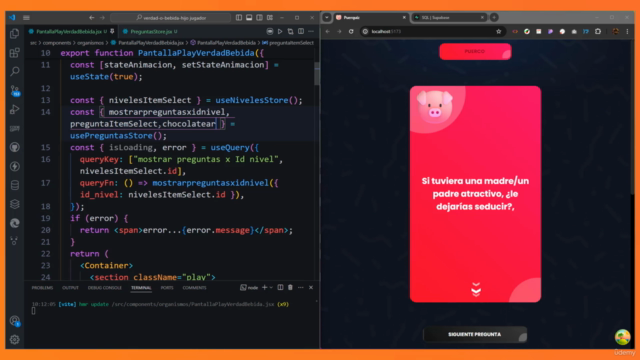This screenshot has width=640, height=360.
Task: Select the node terminal label
Action: (249, 288)
